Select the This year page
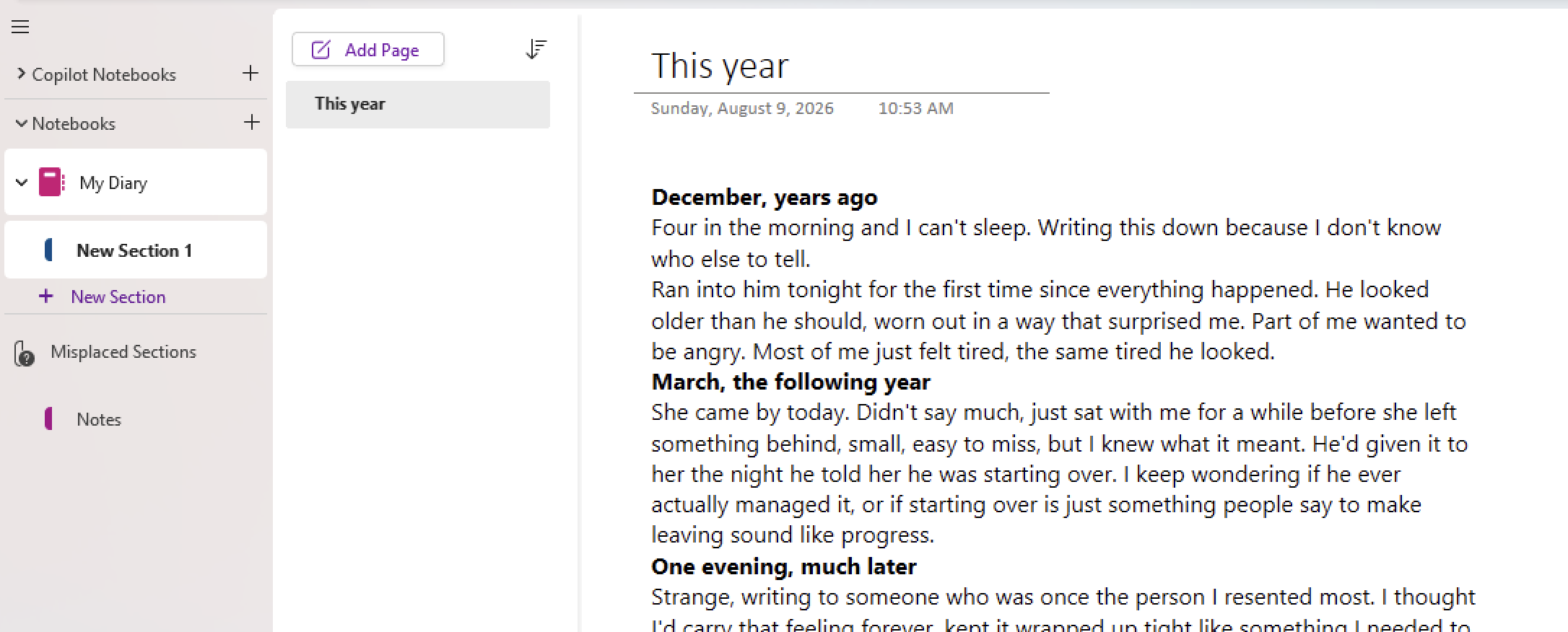The image size is (1568, 632). pos(418,105)
